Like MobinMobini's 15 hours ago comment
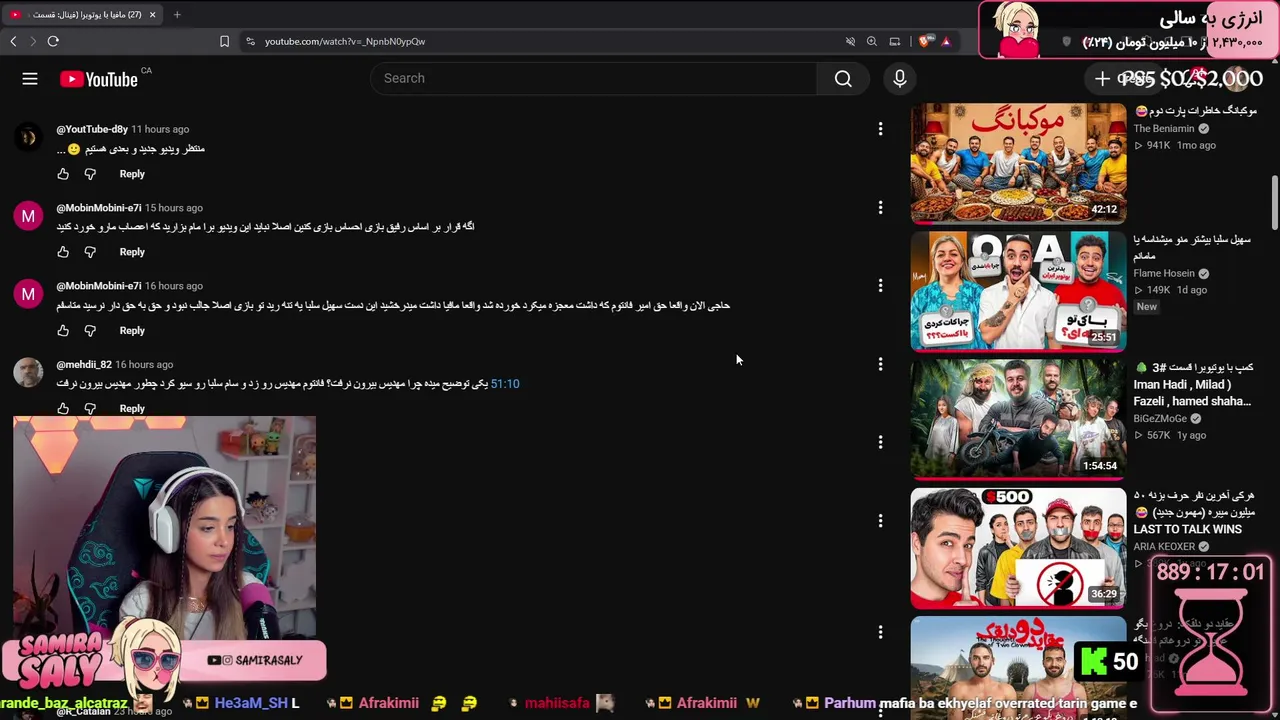Image resolution: width=1280 pixels, height=720 pixels. (63, 252)
